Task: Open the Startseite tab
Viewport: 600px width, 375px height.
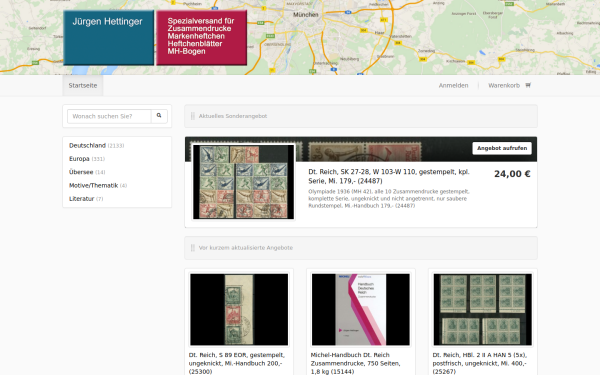Action: 83,85
